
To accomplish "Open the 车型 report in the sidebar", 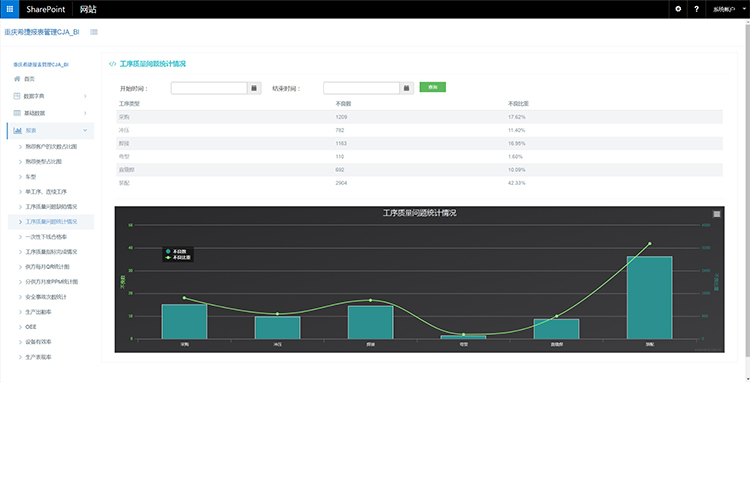I will point(30,176).
